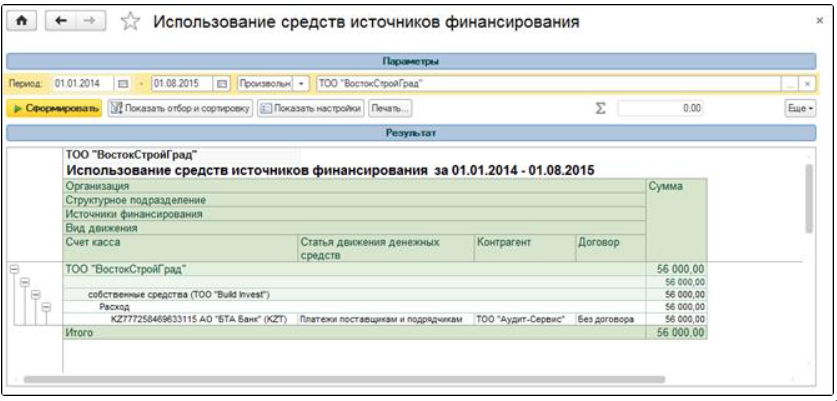Click the start date field 01.01.2014

83,84
